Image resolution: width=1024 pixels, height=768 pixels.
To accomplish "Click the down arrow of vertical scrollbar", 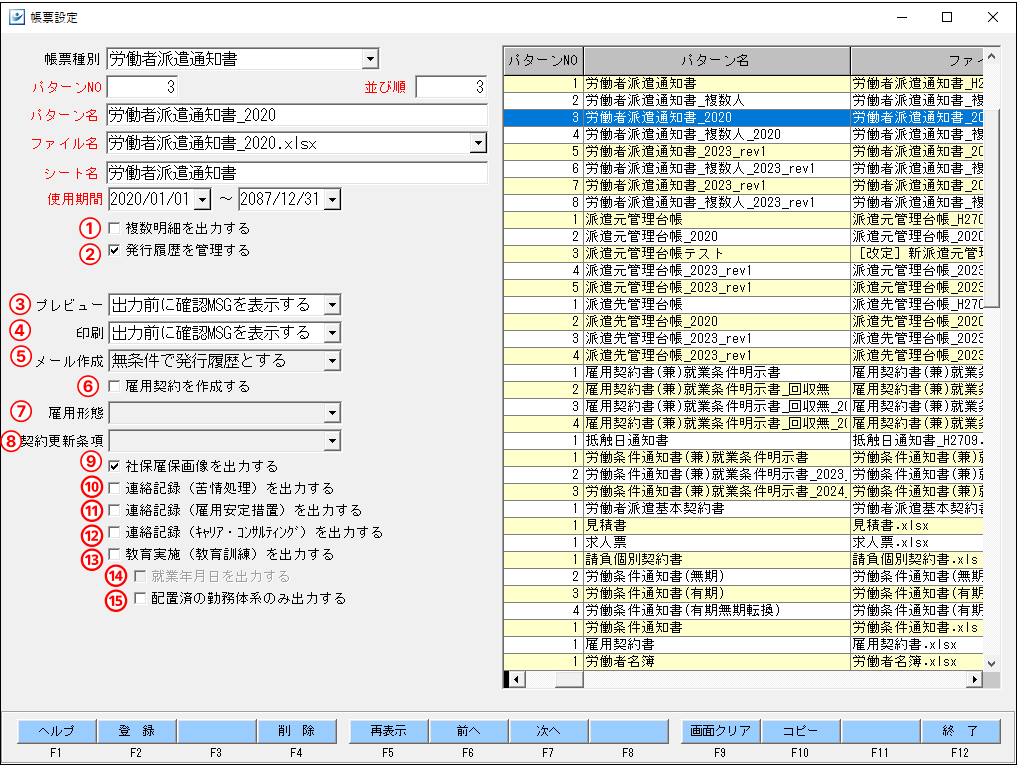I will [x=992, y=662].
